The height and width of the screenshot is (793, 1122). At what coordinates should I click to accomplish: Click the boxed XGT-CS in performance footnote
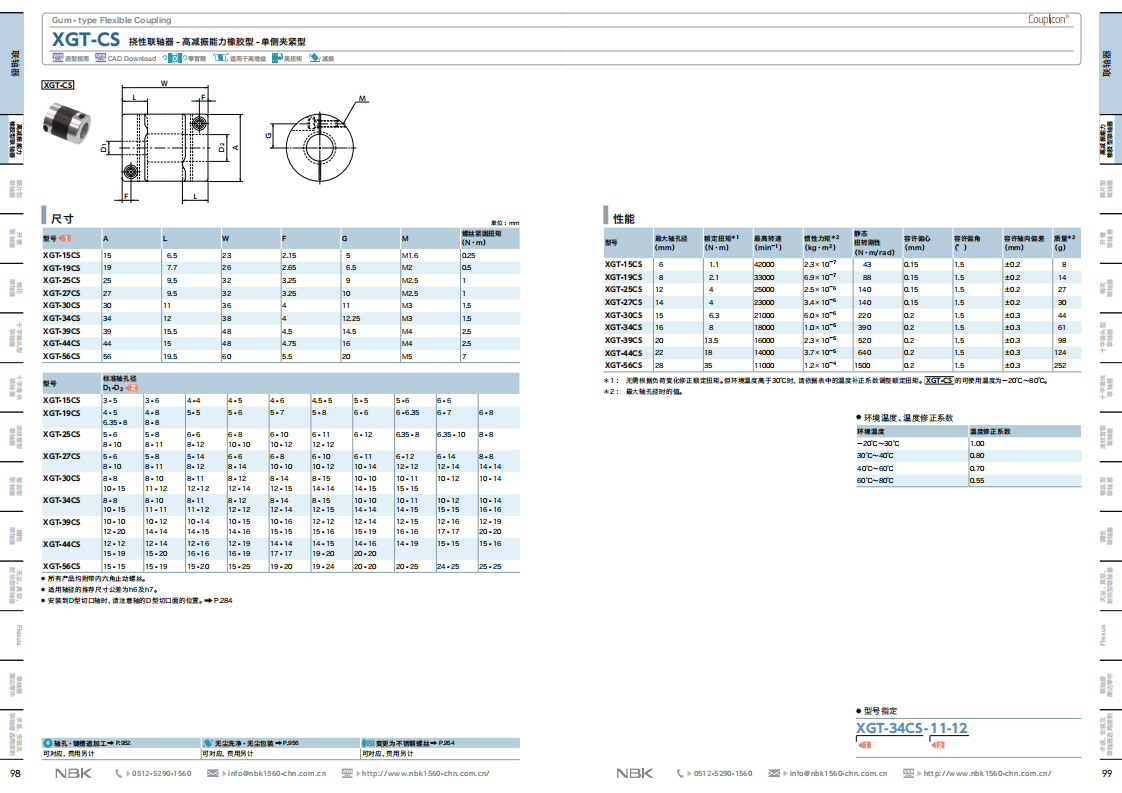click(939, 381)
